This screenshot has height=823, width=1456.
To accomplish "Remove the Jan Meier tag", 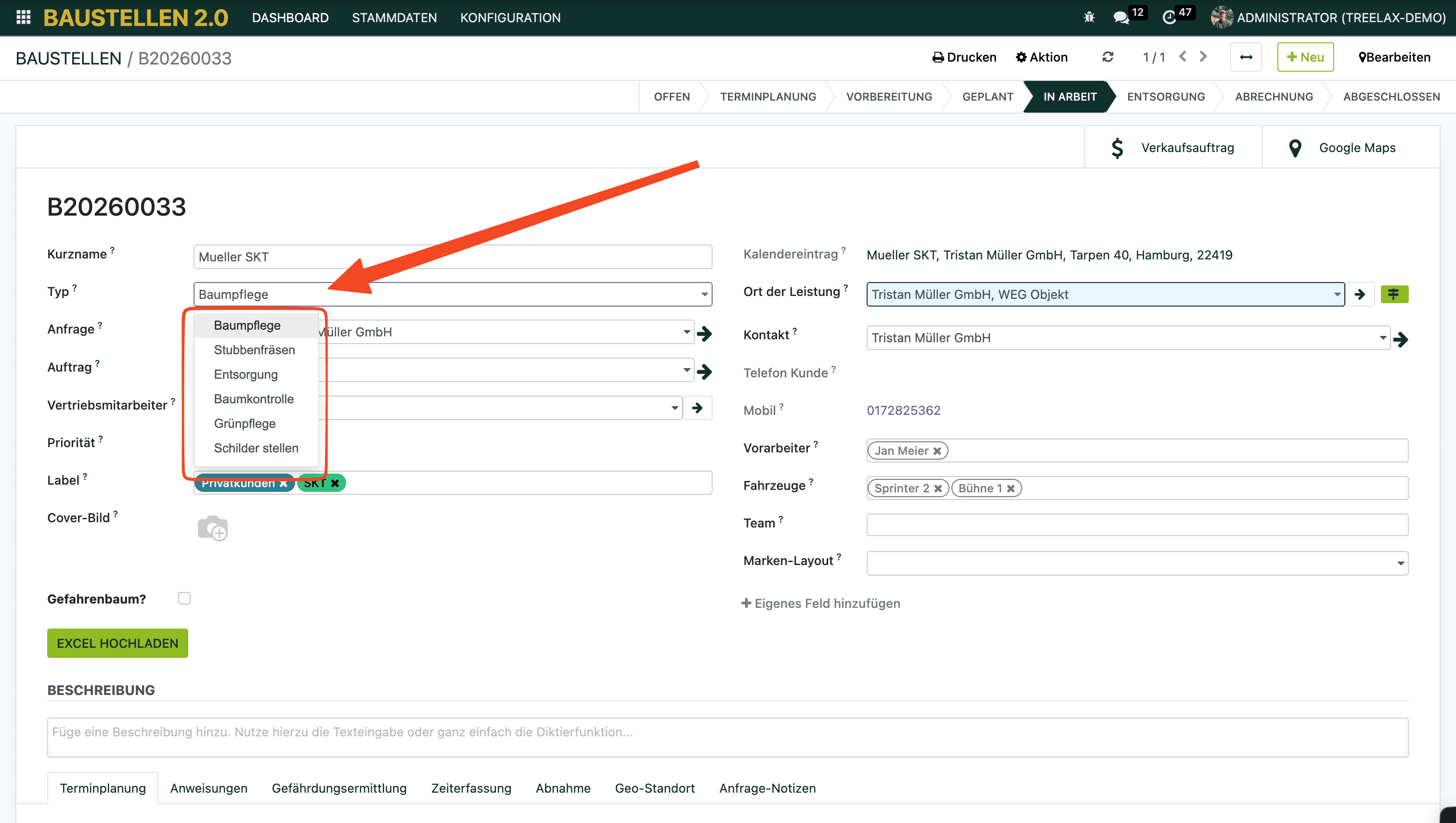I will (937, 451).
